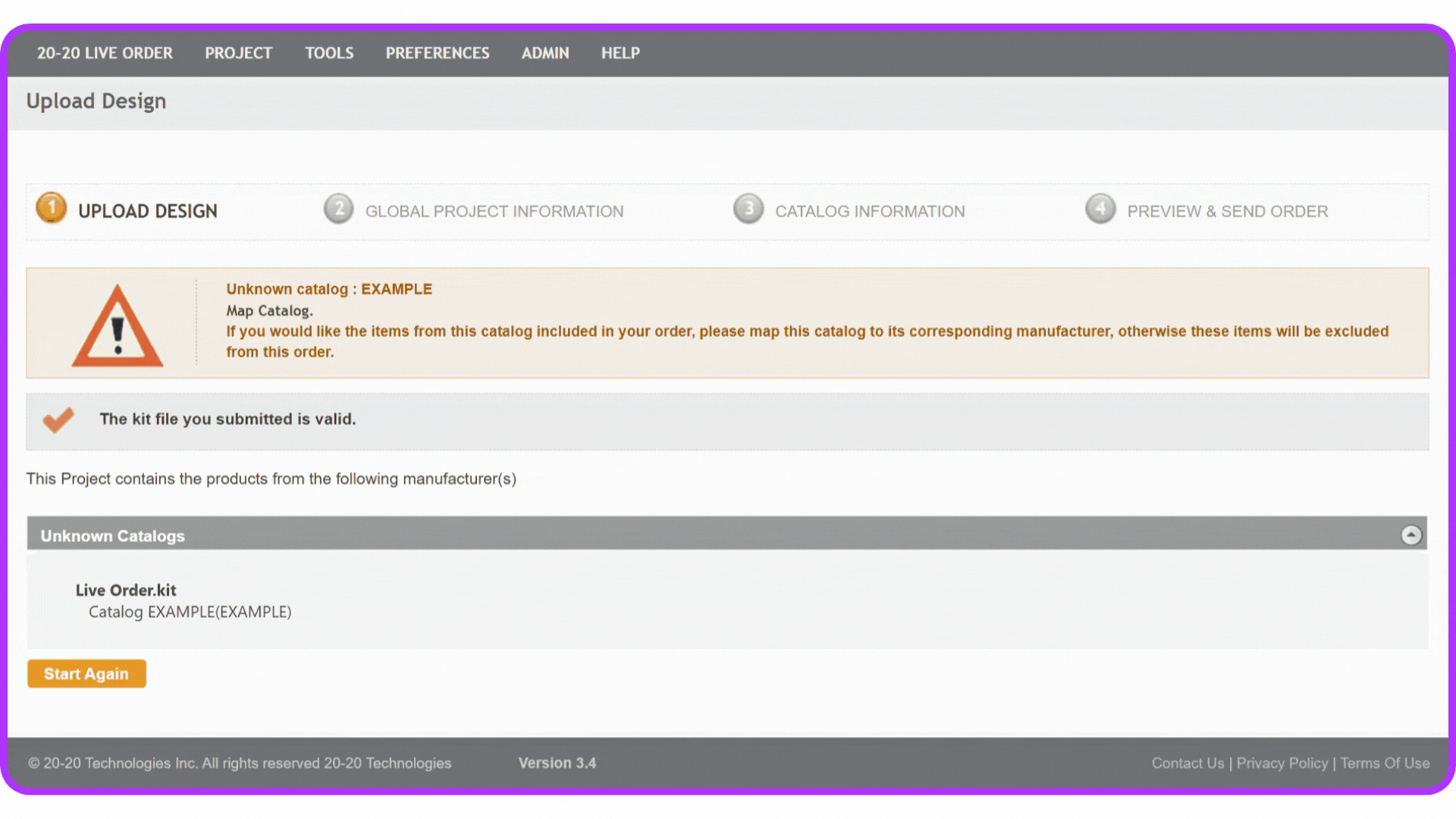Click the Catalog EXAMPLE(EXAMPLE) entry
The height and width of the screenshot is (819, 1456).
(x=190, y=612)
